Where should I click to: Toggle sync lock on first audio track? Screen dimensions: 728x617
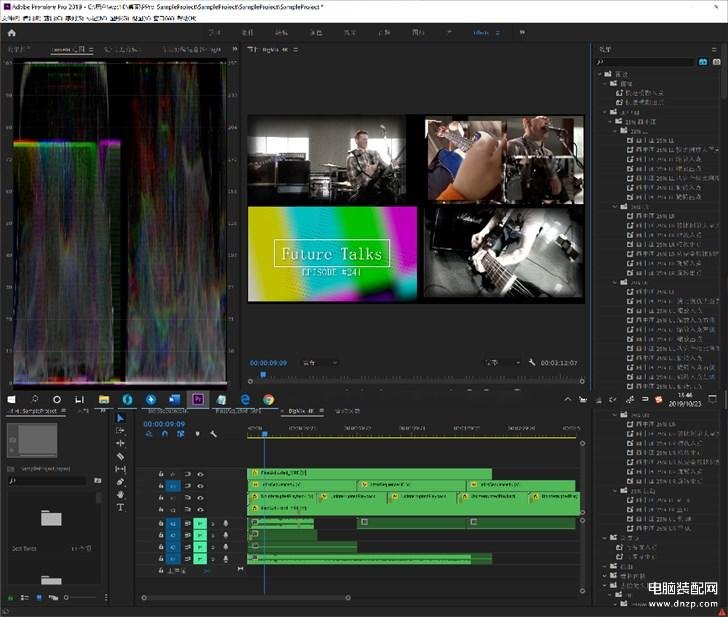coord(188,523)
